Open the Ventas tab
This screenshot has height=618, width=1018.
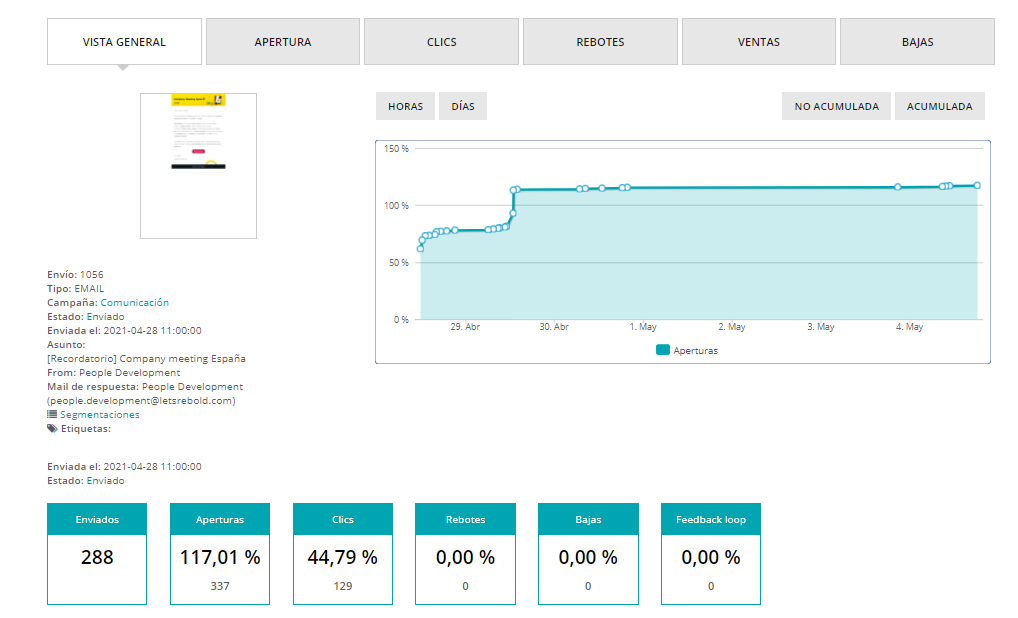click(758, 42)
